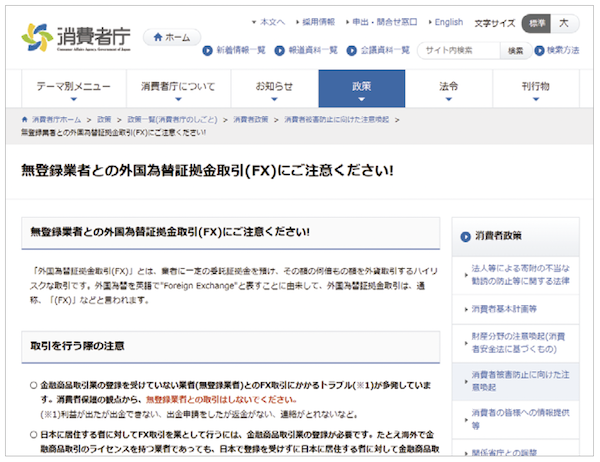Viewport: 600px width, 462px height.
Task: Jump to 本文へ link
Action: pos(272,22)
